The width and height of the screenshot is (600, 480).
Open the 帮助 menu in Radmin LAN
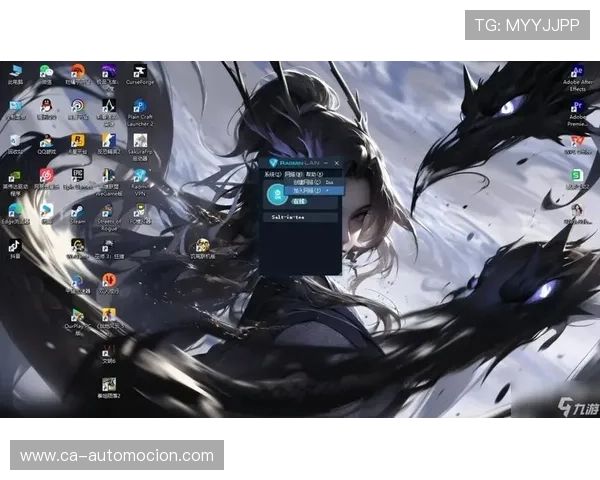pos(314,174)
